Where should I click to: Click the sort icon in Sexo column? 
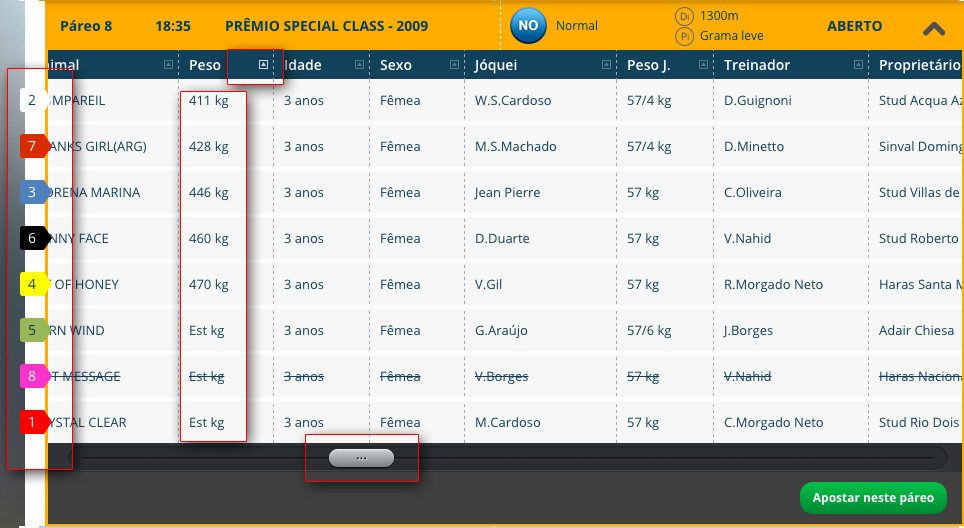454,65
